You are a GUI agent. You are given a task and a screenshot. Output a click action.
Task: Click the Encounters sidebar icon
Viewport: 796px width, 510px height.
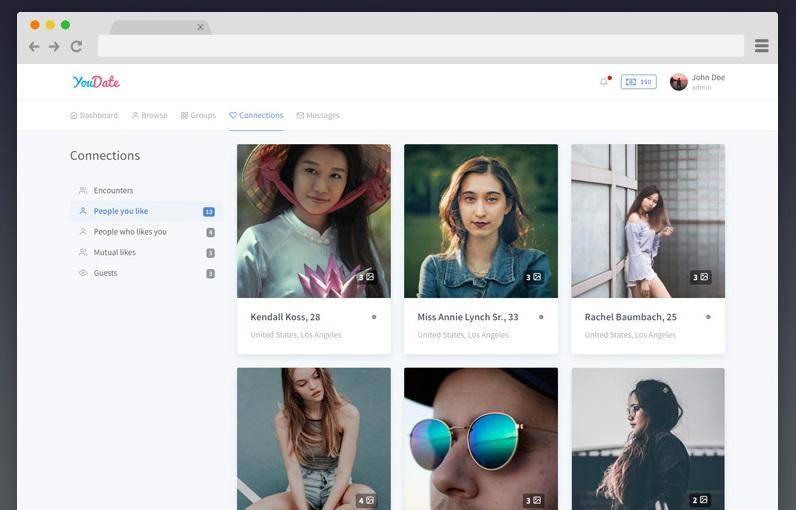(x=83, y=190)
